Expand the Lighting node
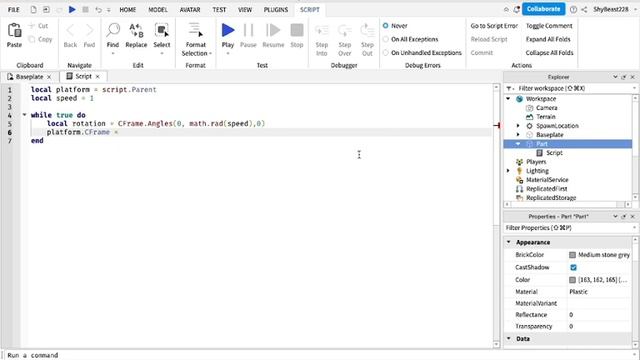Screen dimensions: 640x360 tap(508, 171)
